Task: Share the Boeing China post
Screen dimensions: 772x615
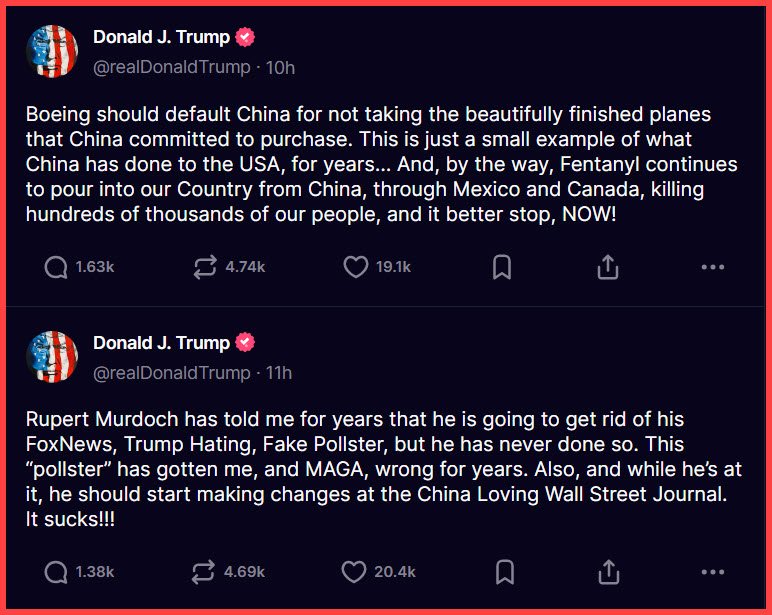Action: [608, 267]
